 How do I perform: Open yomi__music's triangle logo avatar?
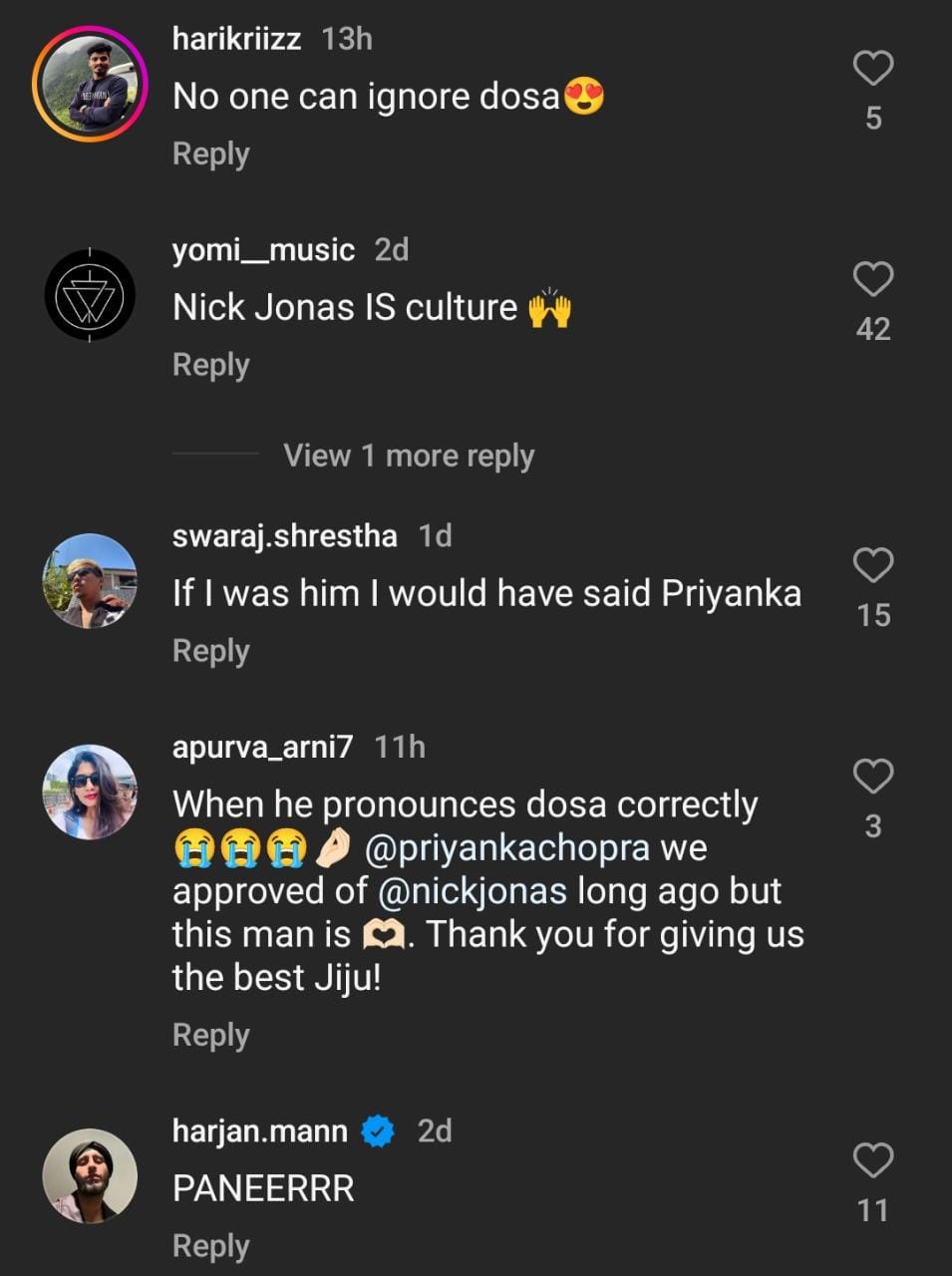90,295
